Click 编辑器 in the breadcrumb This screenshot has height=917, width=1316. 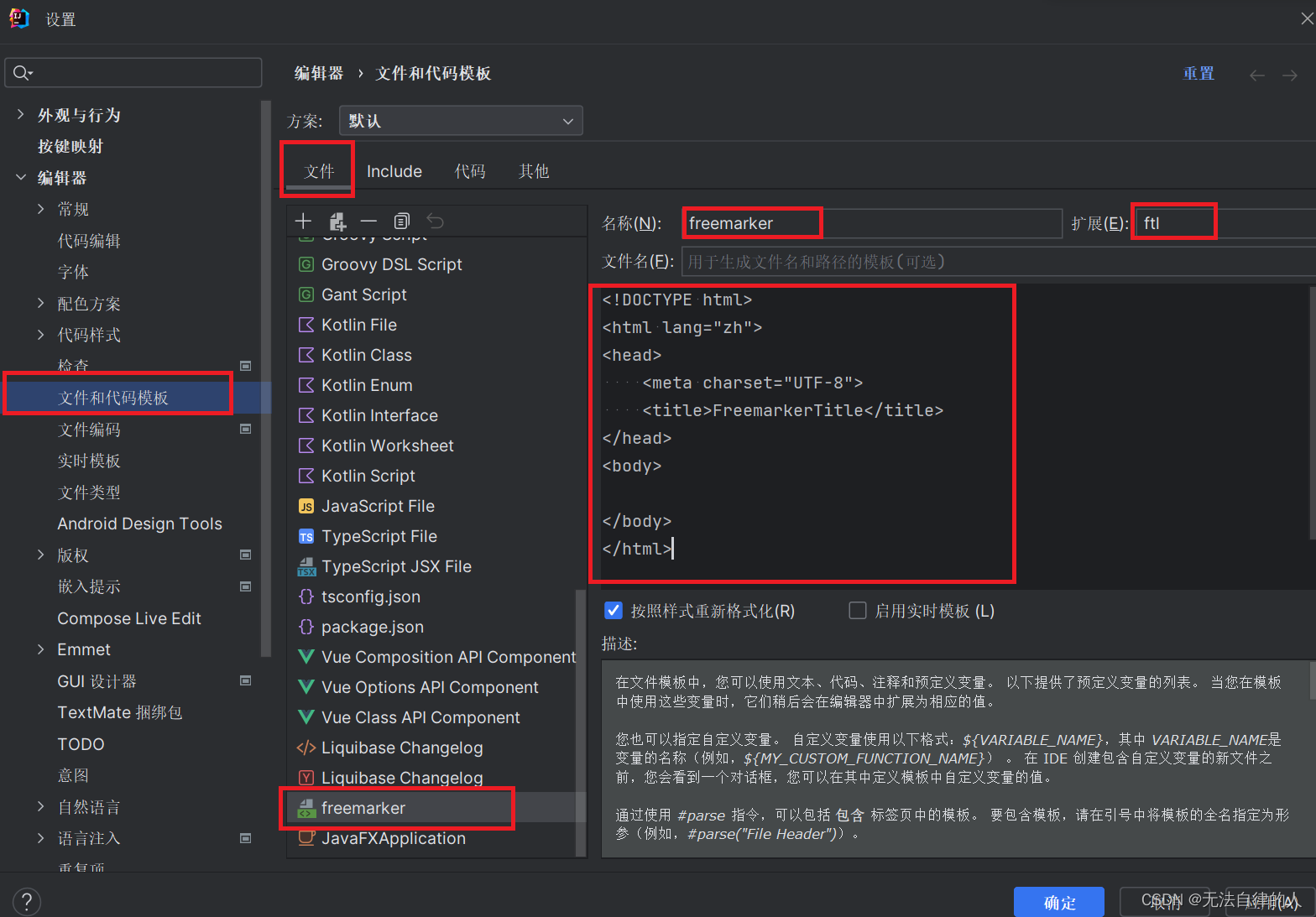319,74
